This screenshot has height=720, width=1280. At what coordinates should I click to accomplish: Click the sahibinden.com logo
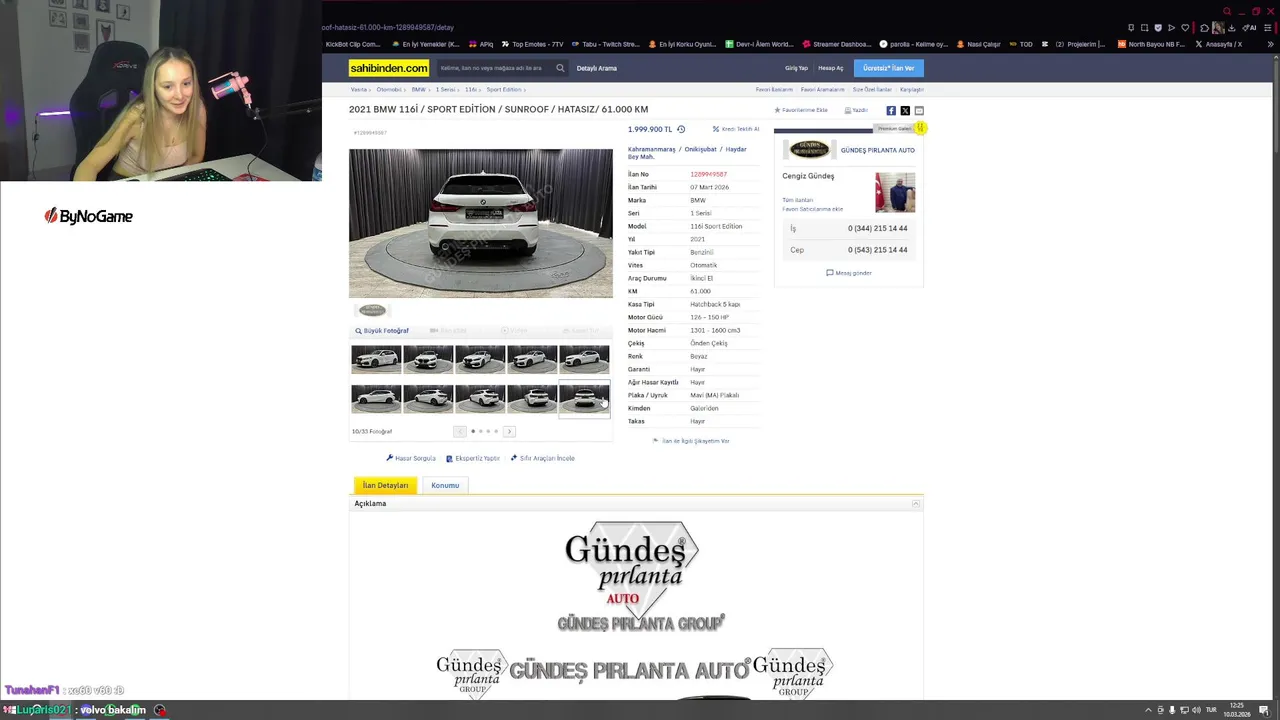point(389,68)
